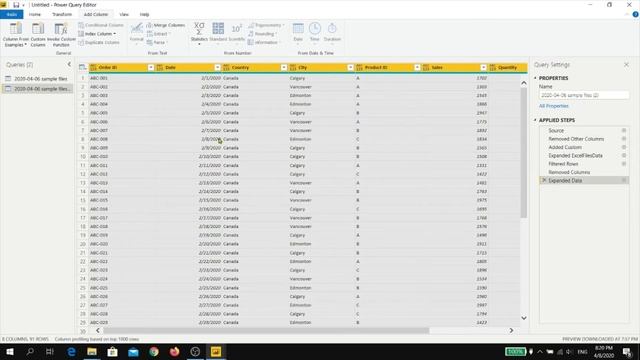Select the Add Column ribbon tab
Image resolution: width=640 pixels, height=360 pixels.
(96, 14)
